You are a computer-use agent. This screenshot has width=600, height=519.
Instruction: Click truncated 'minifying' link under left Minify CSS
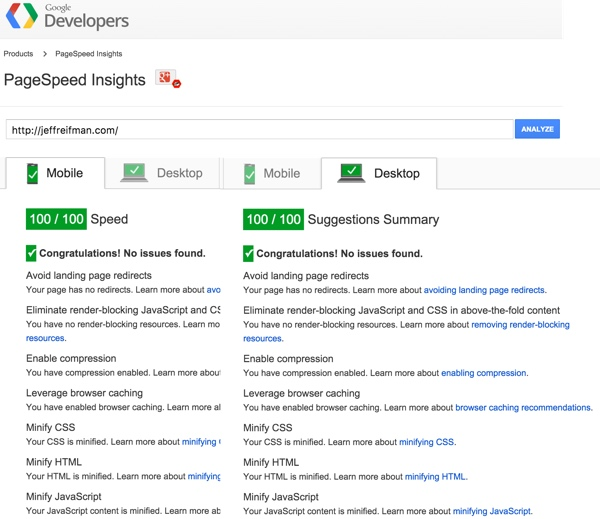pos(201,442)
